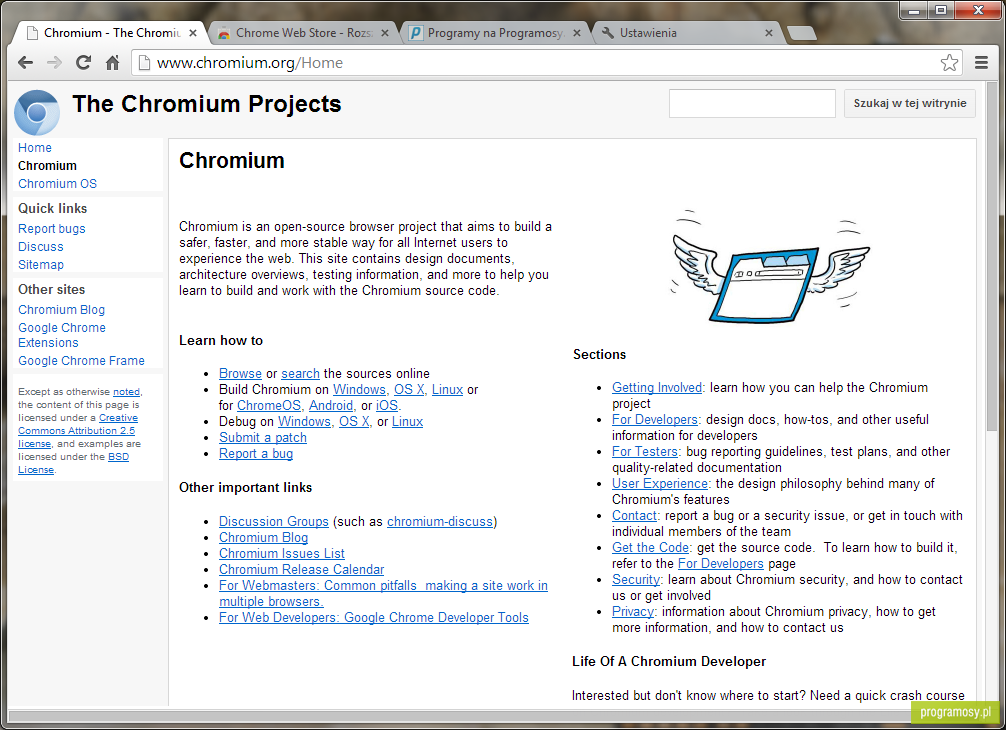Switch to the Programy na Programosy tab
This screenshot has height=730, width=1006.
coord(495,33)
